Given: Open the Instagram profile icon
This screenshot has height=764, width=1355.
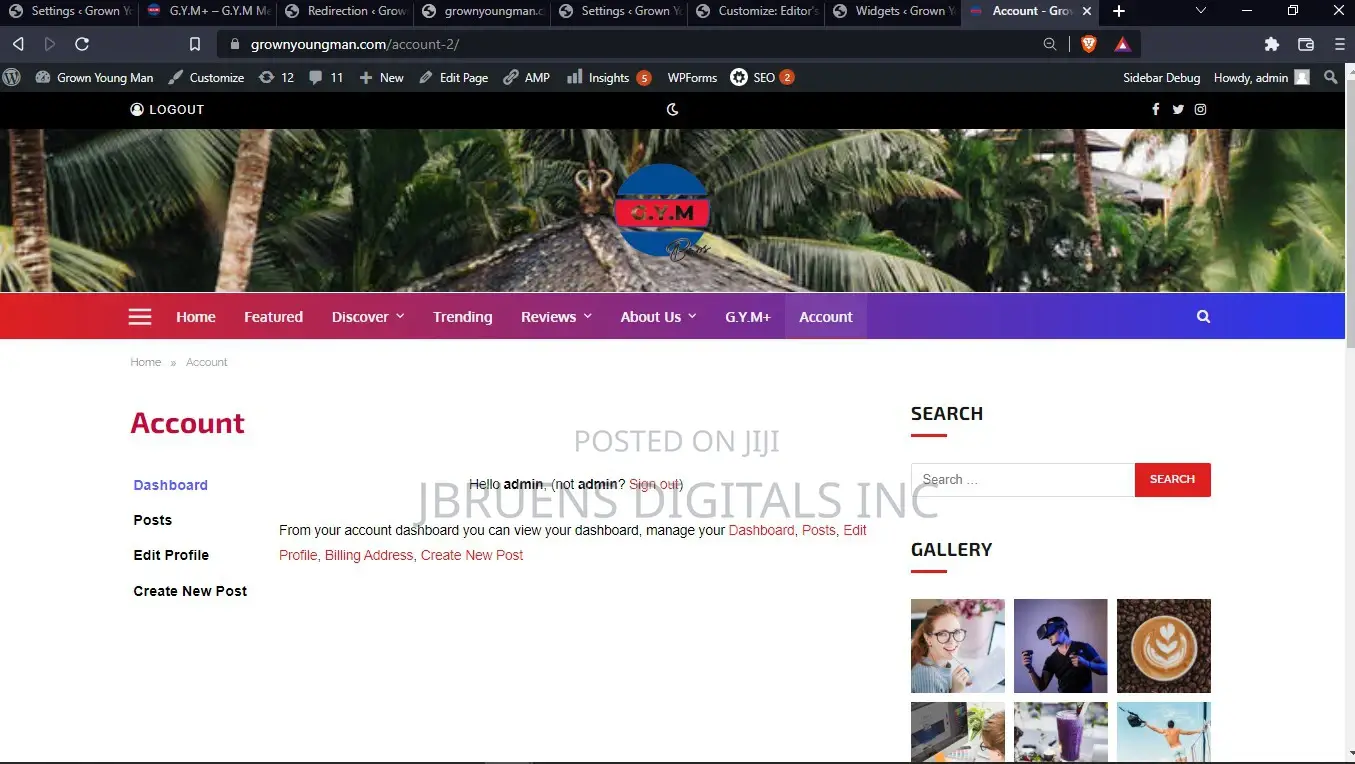Looking at the screenshot, I should [x=1200, y=109].
